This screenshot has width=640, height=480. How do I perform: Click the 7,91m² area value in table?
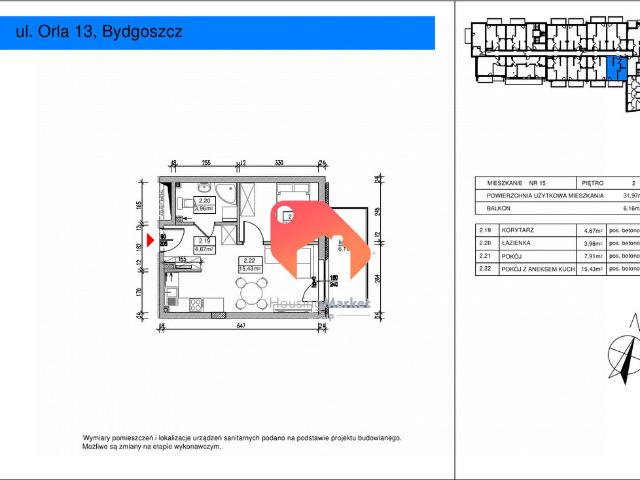click(x=592, y=256)
